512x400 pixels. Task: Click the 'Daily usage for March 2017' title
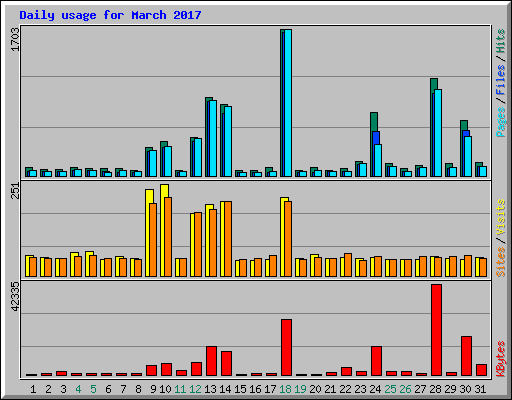pos(110,15)
